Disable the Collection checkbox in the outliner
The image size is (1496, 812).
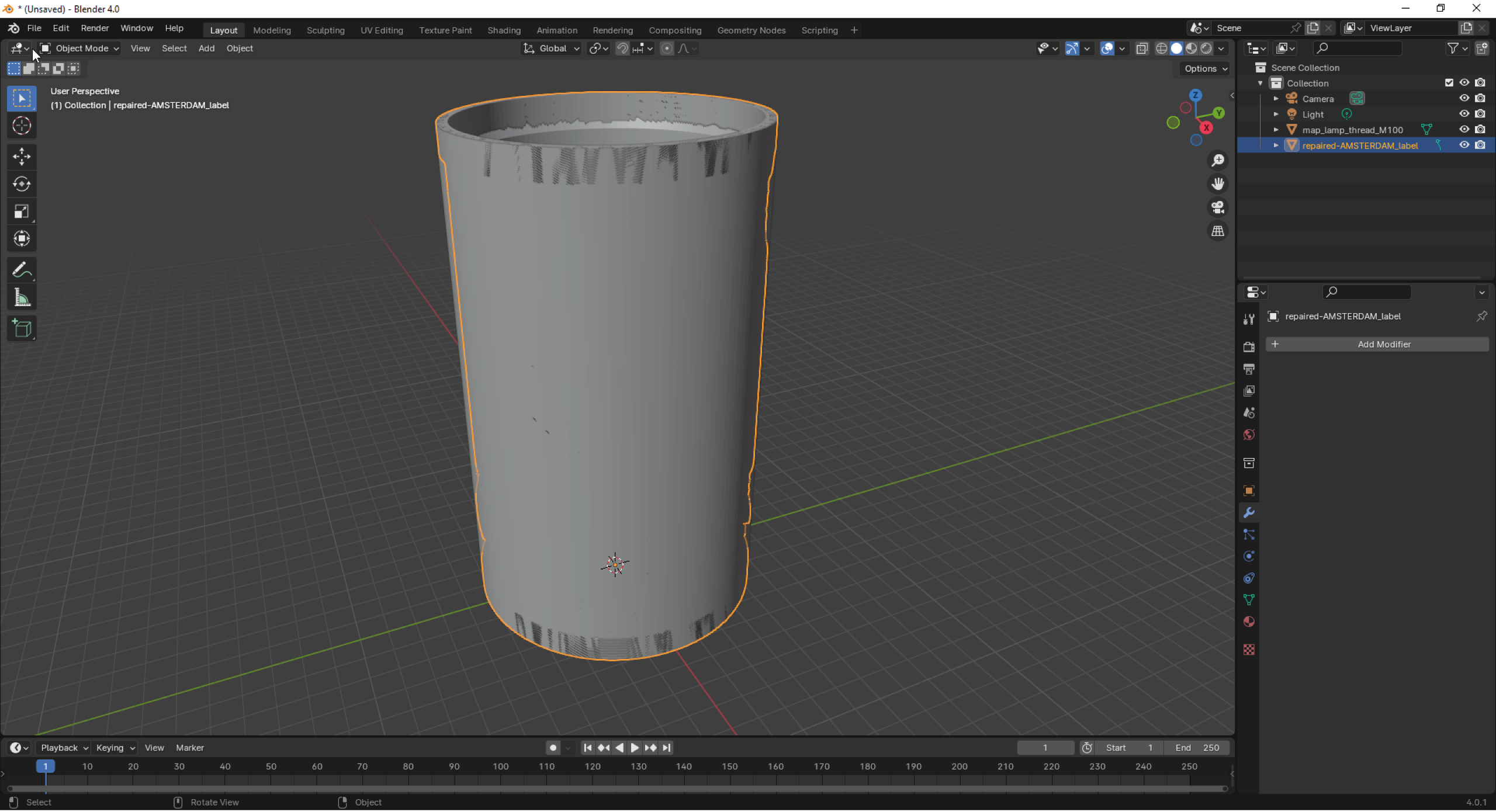tap(1449, 82)
